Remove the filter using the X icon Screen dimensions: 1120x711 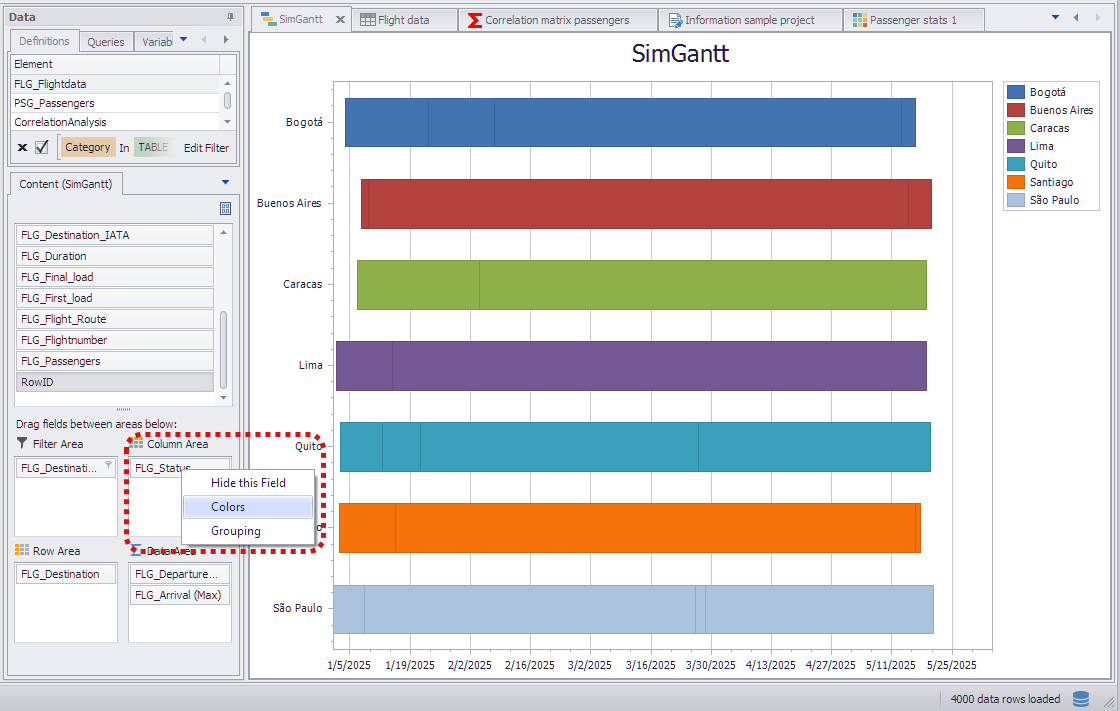click(x=22, y=148)
